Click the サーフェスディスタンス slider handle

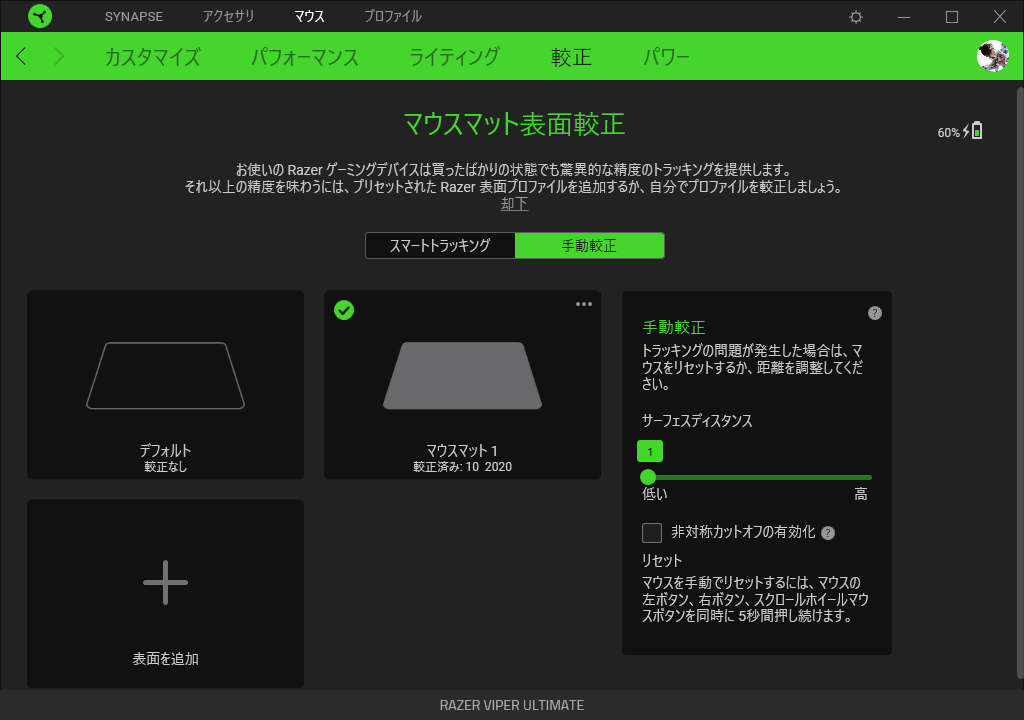648,477
